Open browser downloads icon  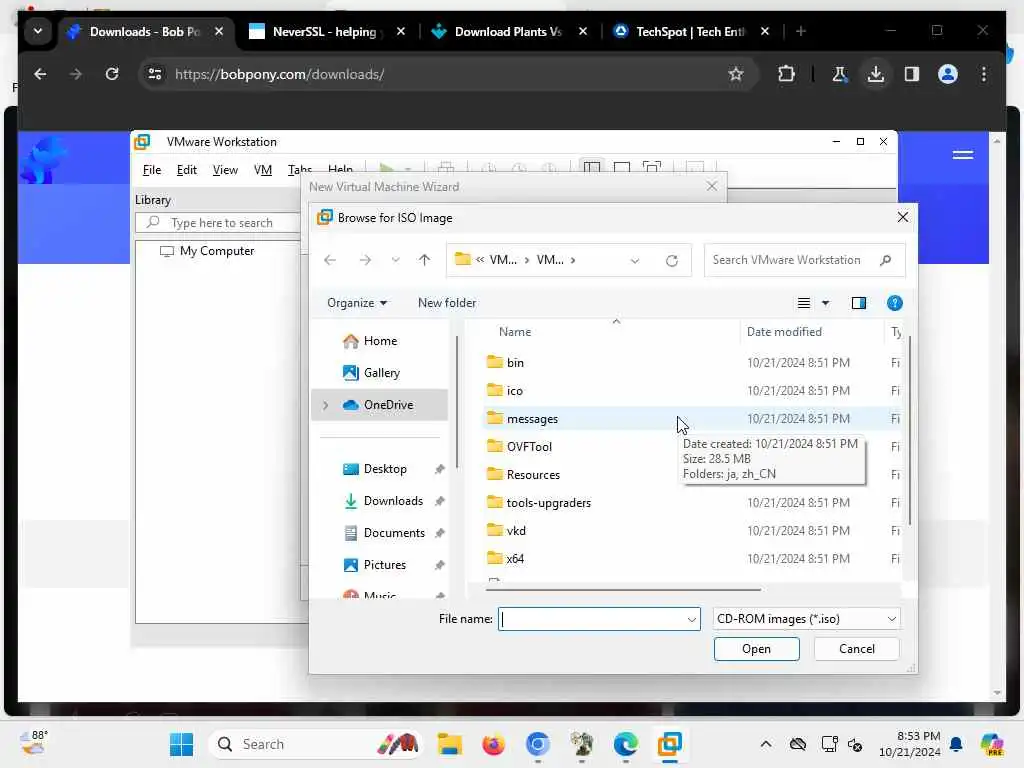(876, 74)
